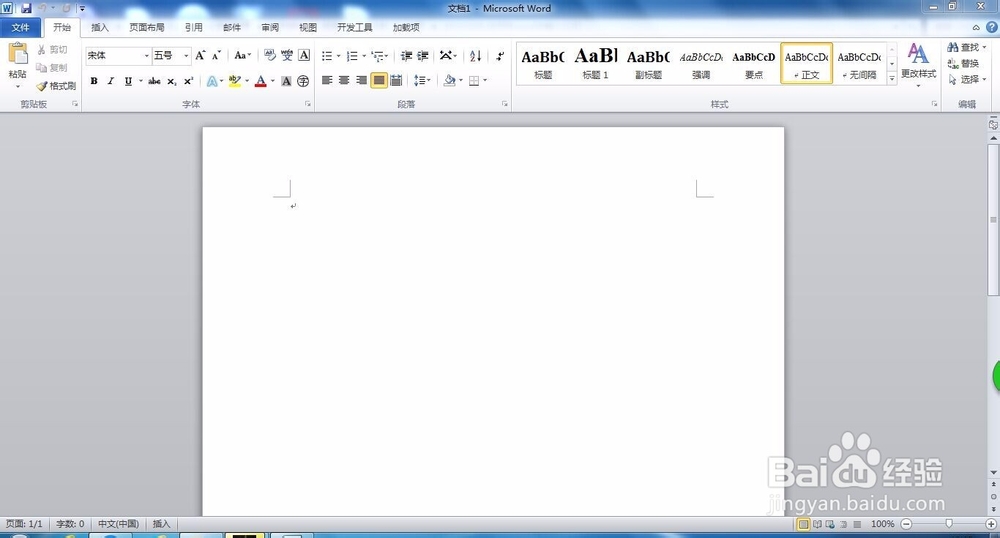Click the yellow text highlight color button
Image resolution: width=1000 pixels, height=538 pixels.
(235, 81)
